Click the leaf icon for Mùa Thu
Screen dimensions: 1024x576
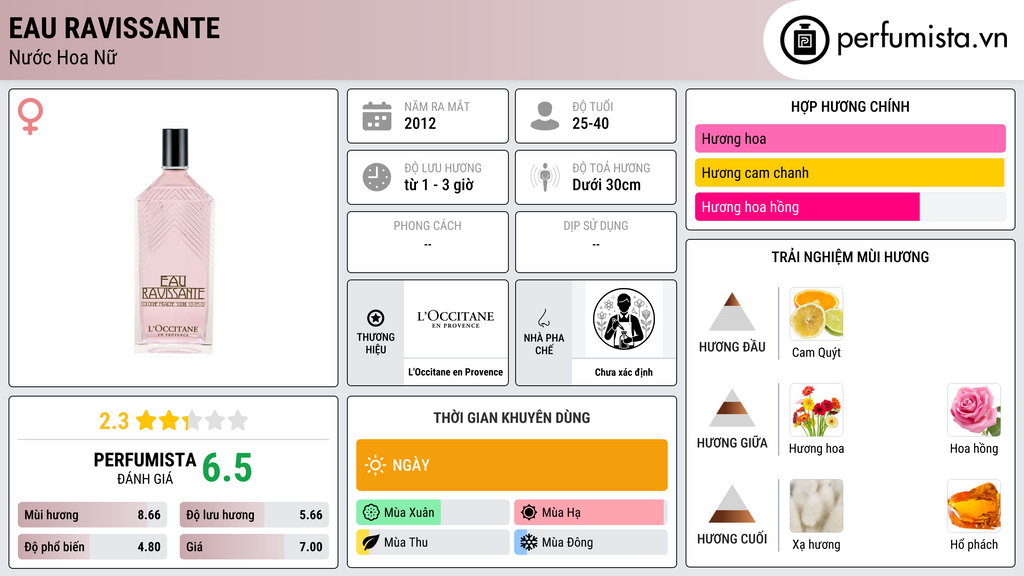pos(371,542)
